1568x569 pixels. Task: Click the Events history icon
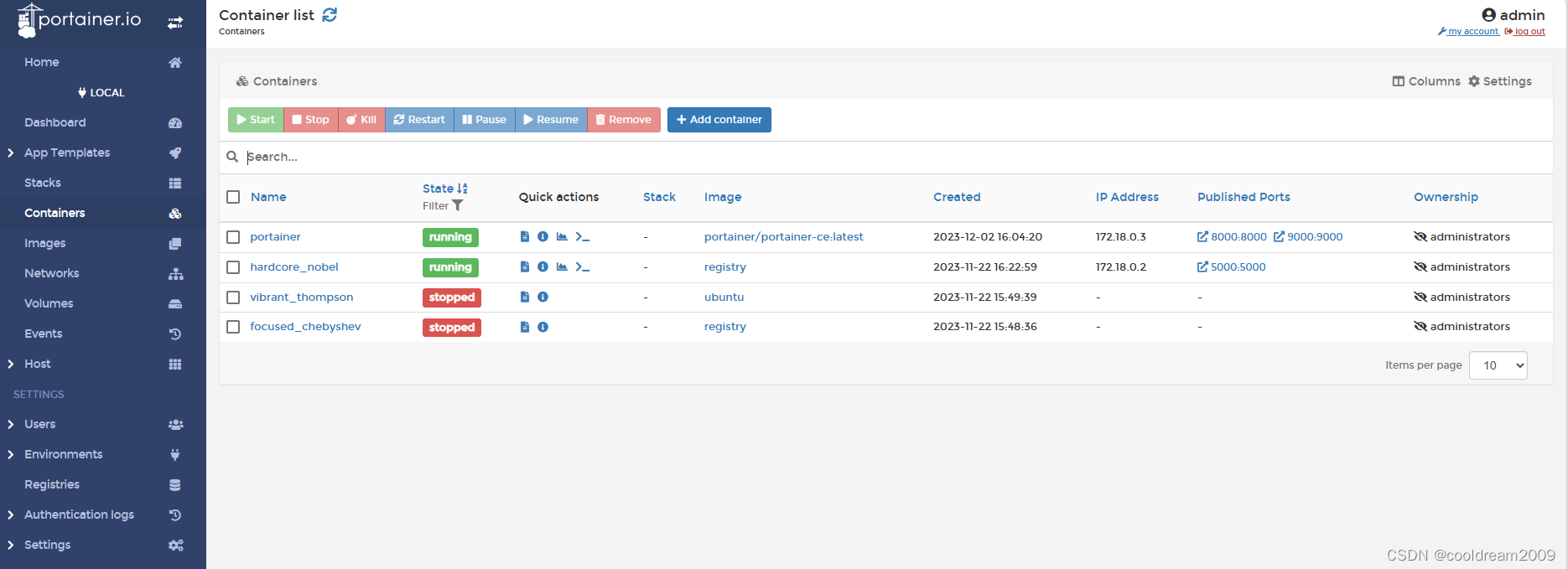175,334
